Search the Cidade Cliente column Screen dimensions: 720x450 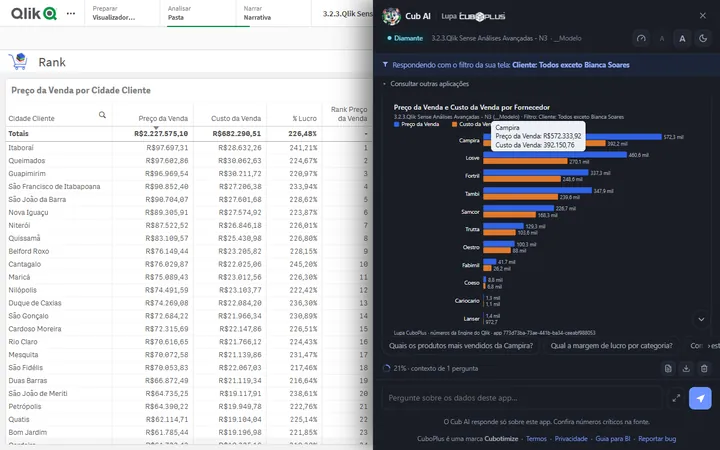[102, 115]
